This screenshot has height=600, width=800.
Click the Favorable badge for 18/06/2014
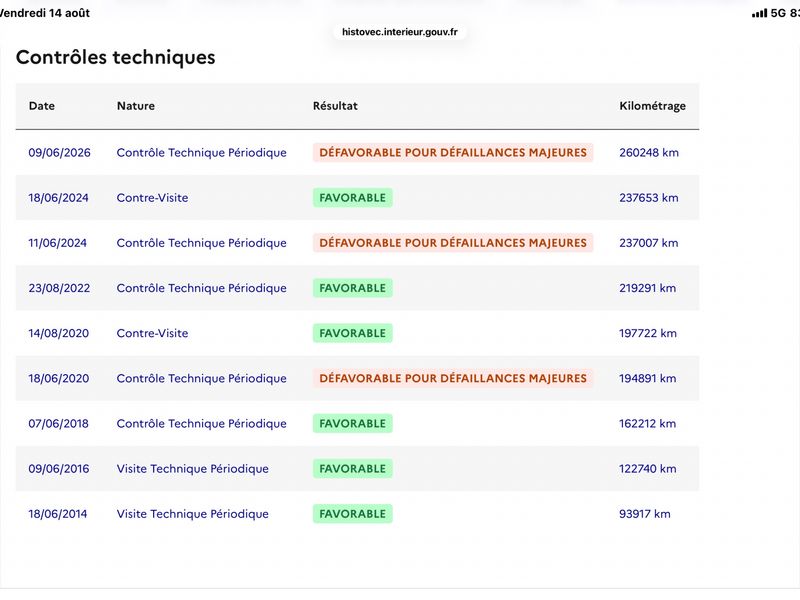[353, 514]
